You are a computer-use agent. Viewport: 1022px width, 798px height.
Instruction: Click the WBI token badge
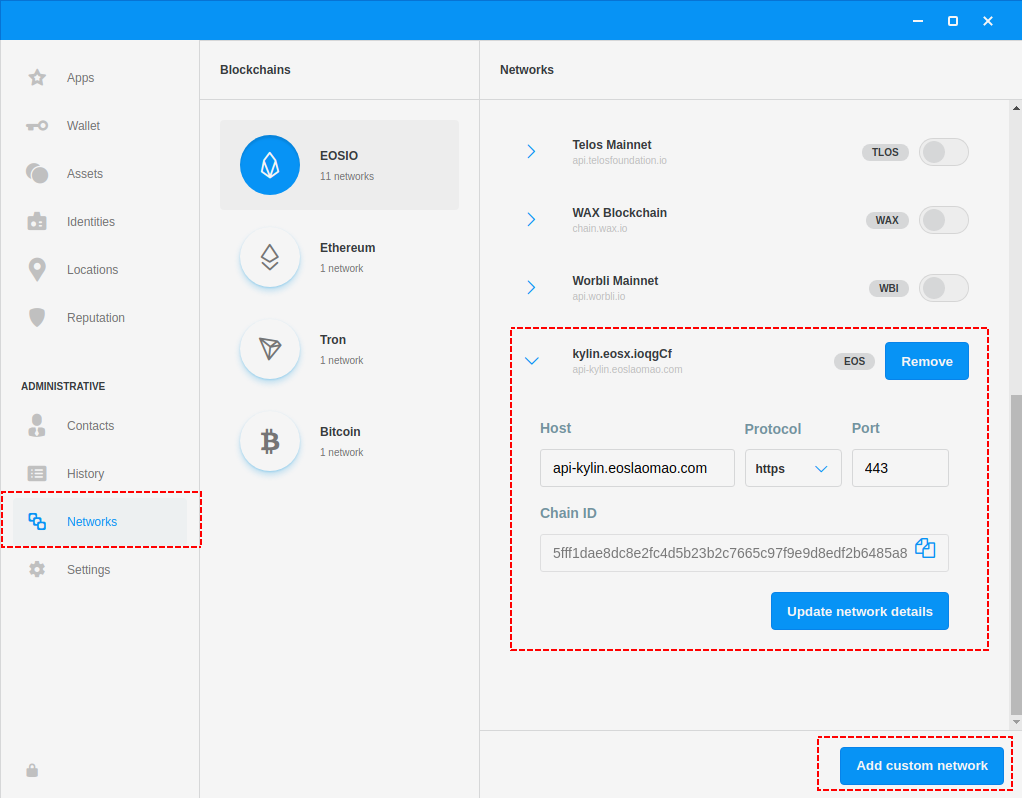888,288
